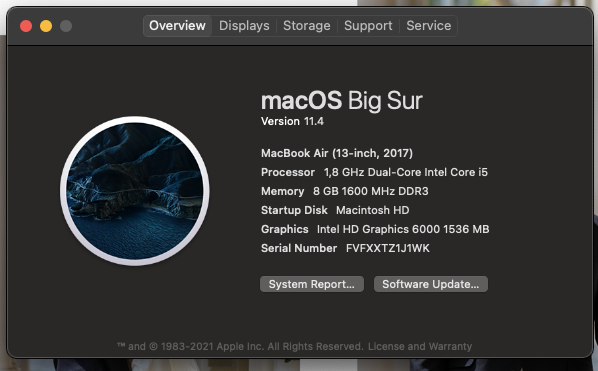Click Intel HD Graphics 6000 1536 MB
Image resolution: width=598 pixels, height=371 pixels.
403,229
